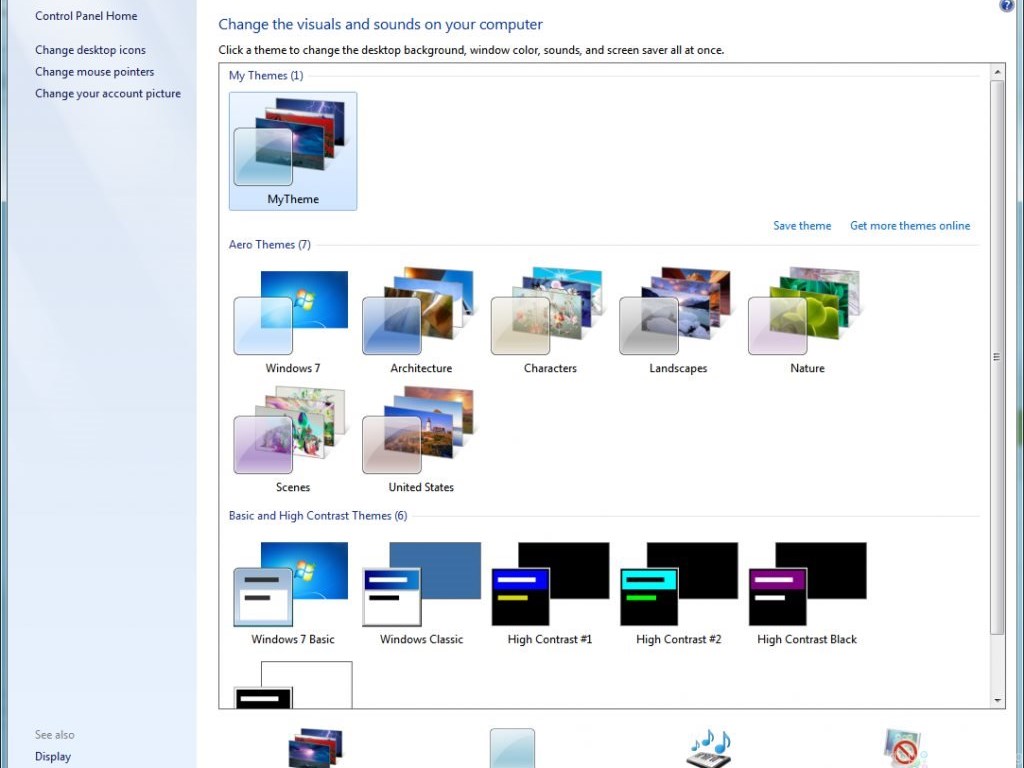Click the theme list scroll up arrow

(x=997, y=72)
